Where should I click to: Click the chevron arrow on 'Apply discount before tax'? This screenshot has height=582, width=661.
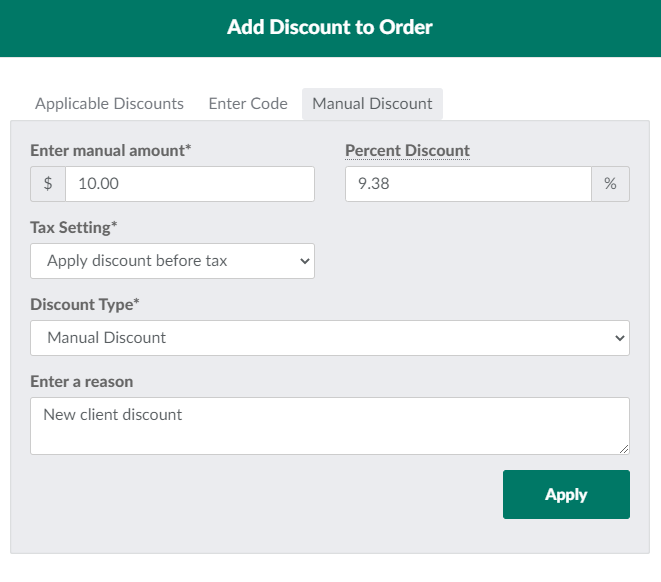305,261
